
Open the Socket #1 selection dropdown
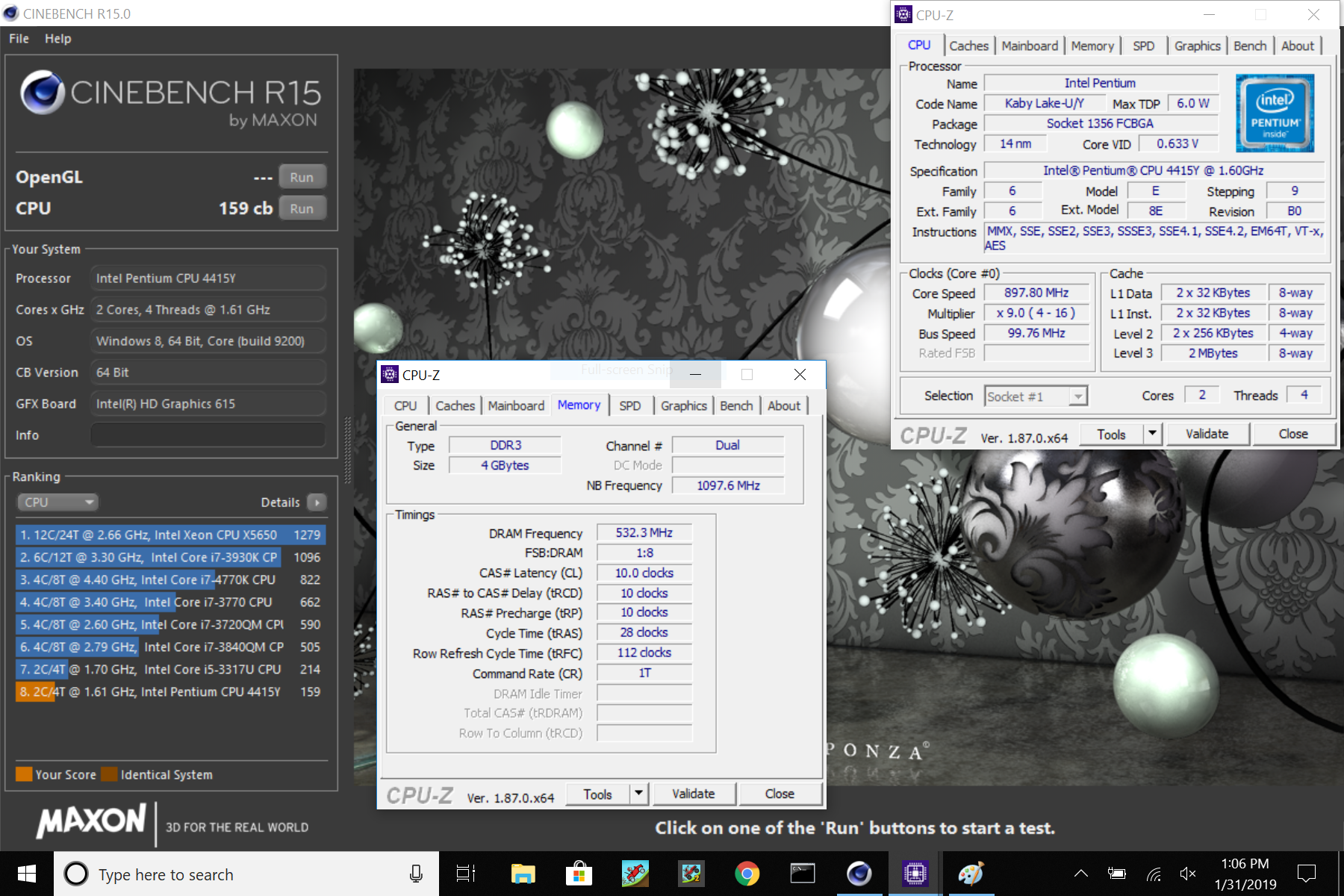click(x=1036, y=396)
